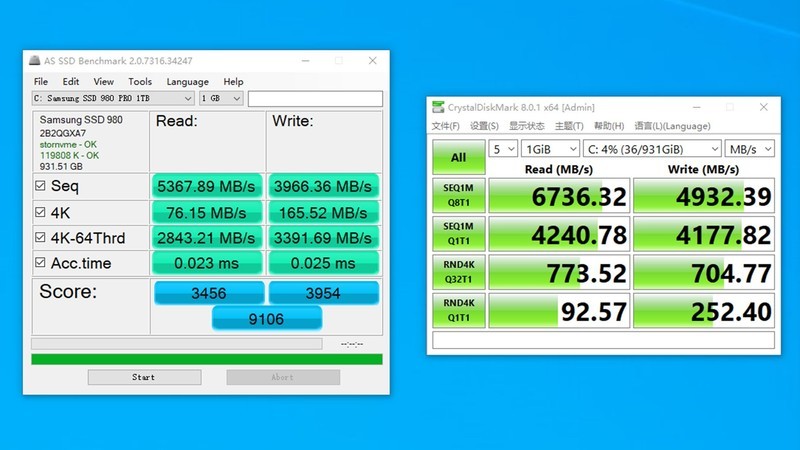The image size is (800, 450).
Task: Click the RND4K Q1T1 write value 252.40
Action: tap(704, 311)
